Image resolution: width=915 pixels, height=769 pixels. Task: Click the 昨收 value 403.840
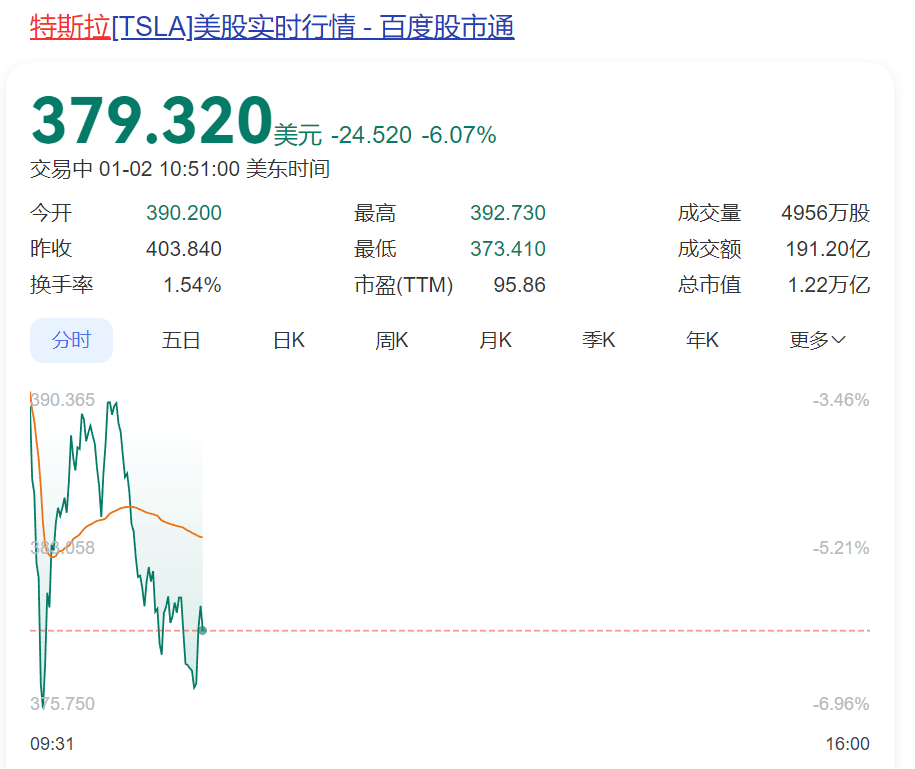pos(183,249)
